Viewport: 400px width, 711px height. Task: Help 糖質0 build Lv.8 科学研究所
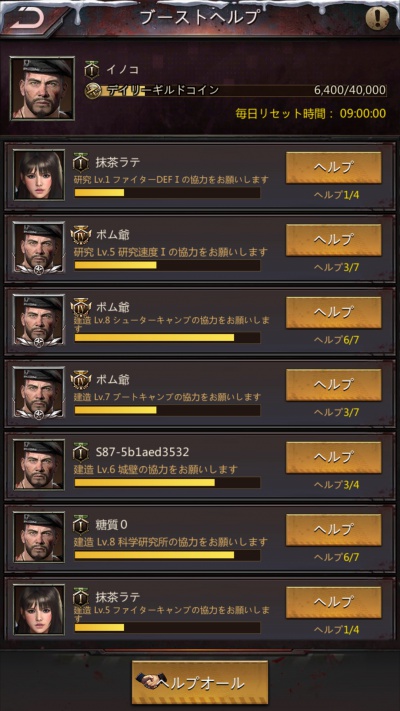(x=333, y=530)
